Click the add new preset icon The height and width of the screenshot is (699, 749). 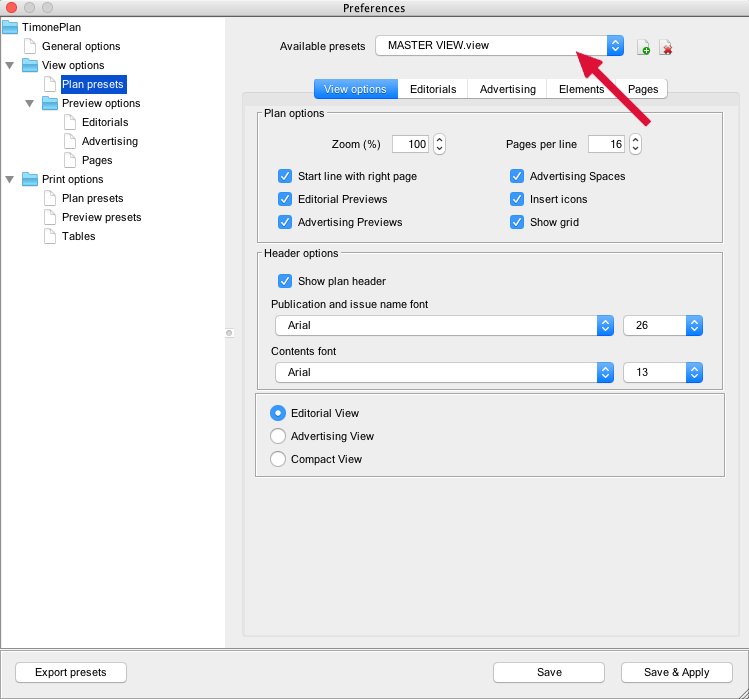tap(643, 47)
